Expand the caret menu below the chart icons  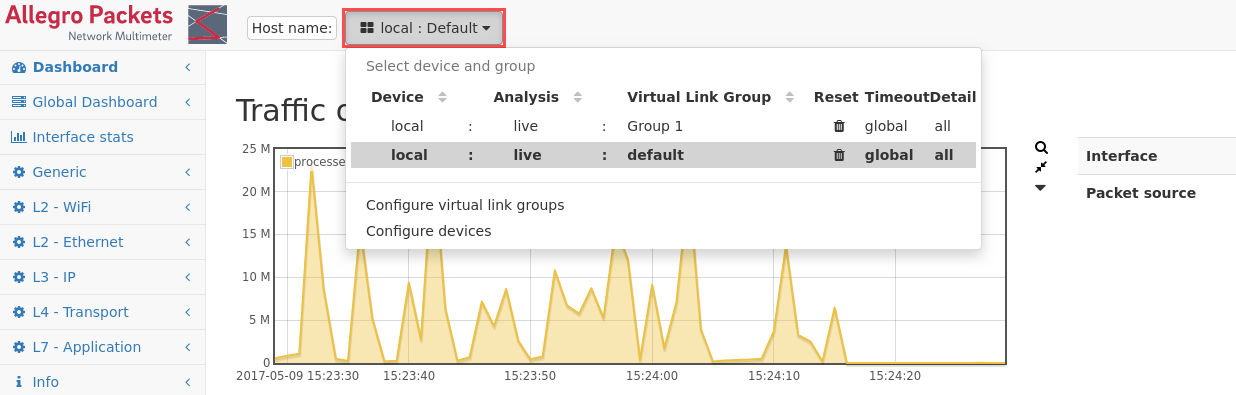click(1040, 188)
